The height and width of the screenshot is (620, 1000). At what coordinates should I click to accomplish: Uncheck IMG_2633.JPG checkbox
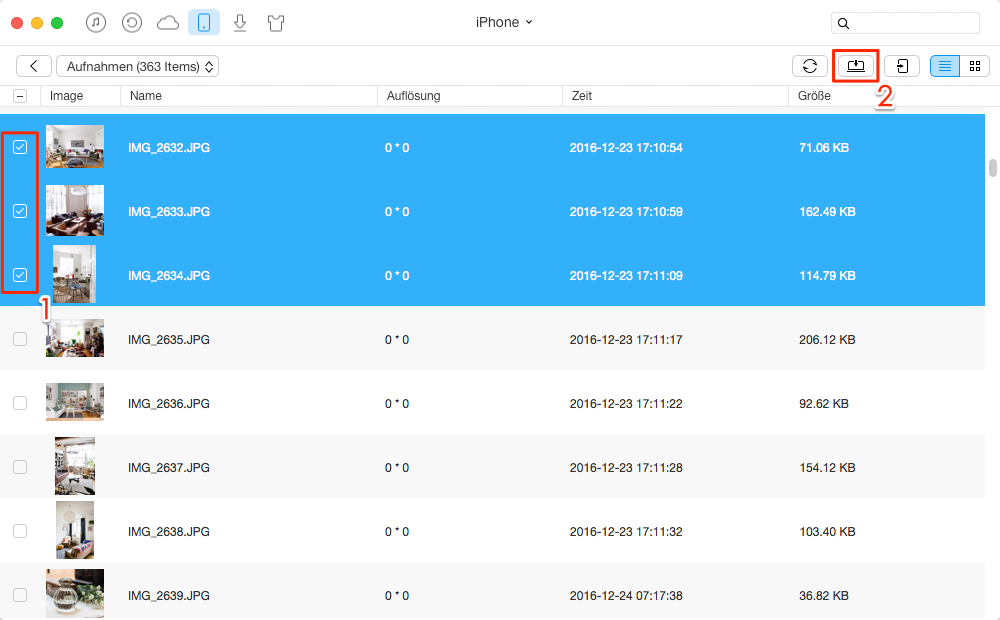point(20,211)
